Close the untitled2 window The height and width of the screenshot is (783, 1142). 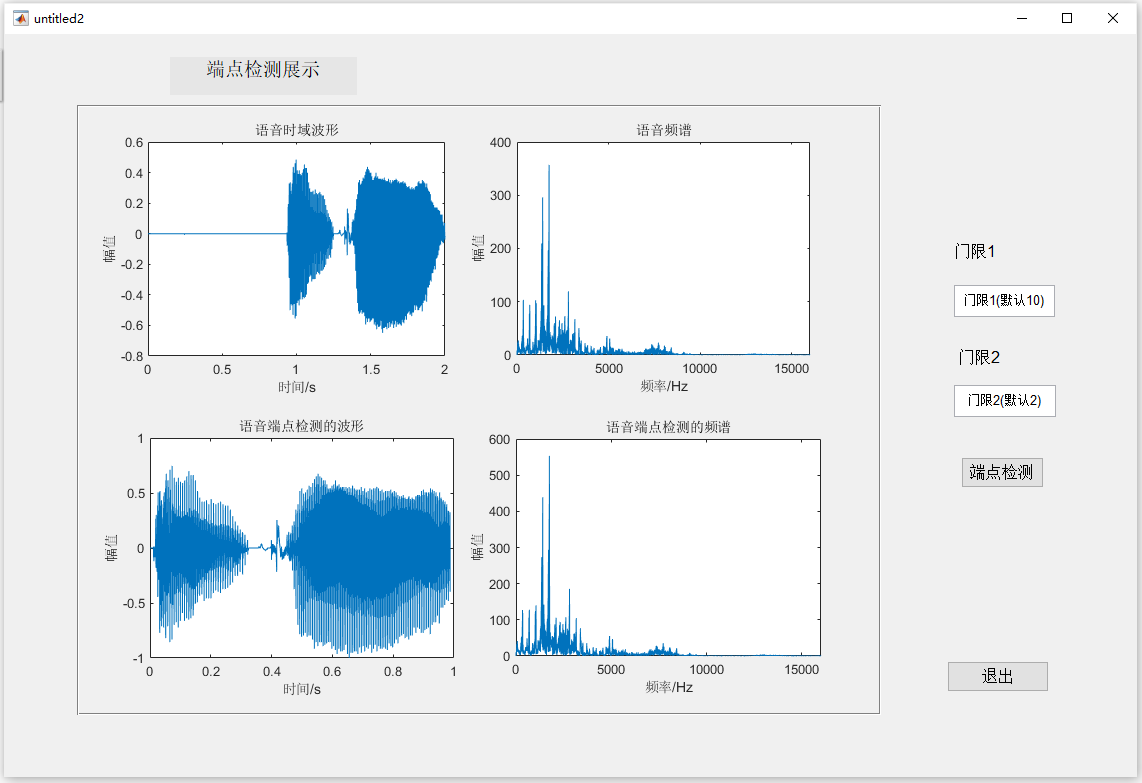coord(1113,18)
